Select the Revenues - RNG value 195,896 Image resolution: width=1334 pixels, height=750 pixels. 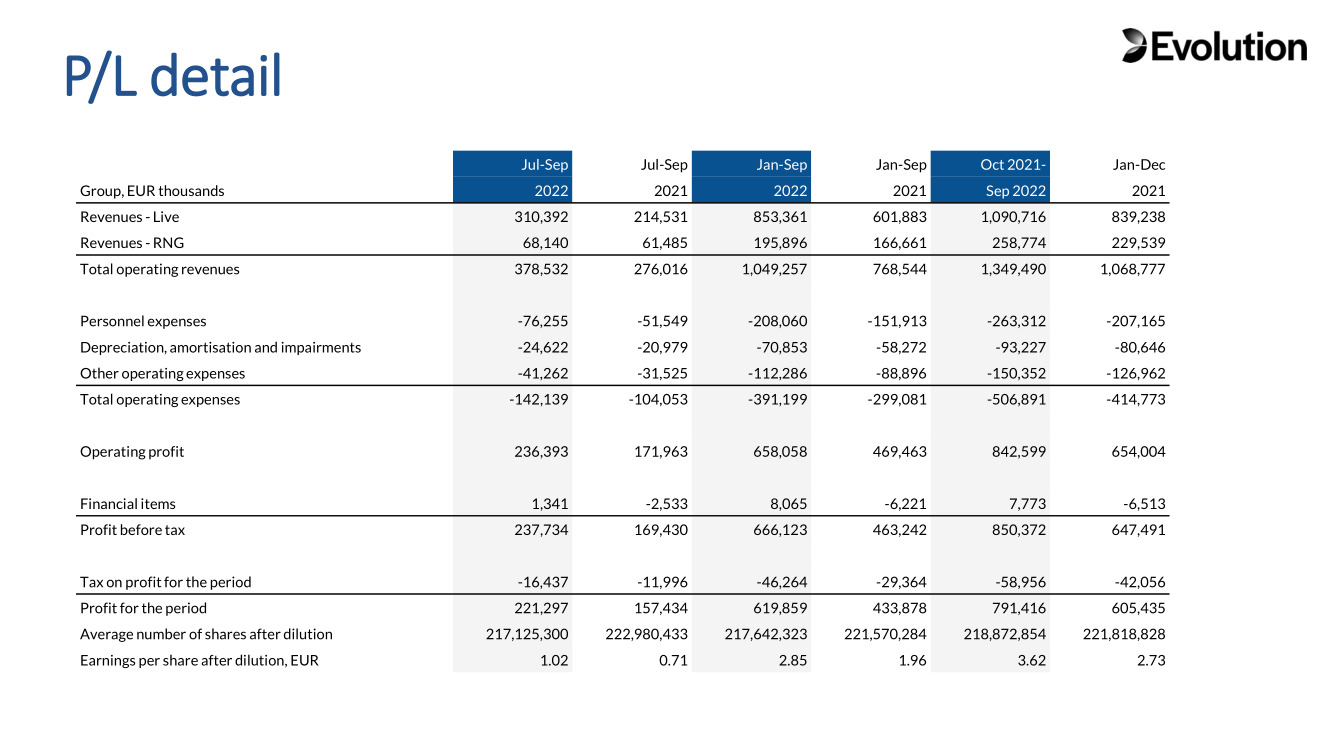pos(781,243)
